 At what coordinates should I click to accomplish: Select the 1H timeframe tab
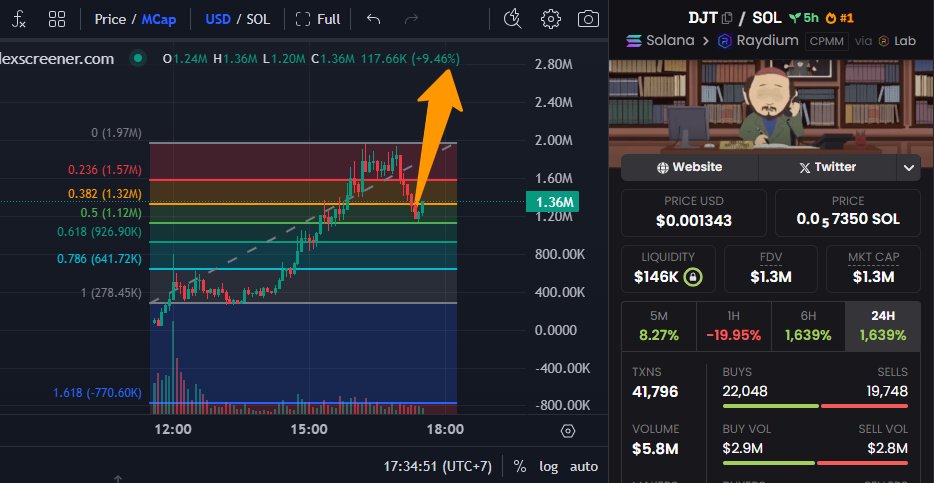[733, 326]
